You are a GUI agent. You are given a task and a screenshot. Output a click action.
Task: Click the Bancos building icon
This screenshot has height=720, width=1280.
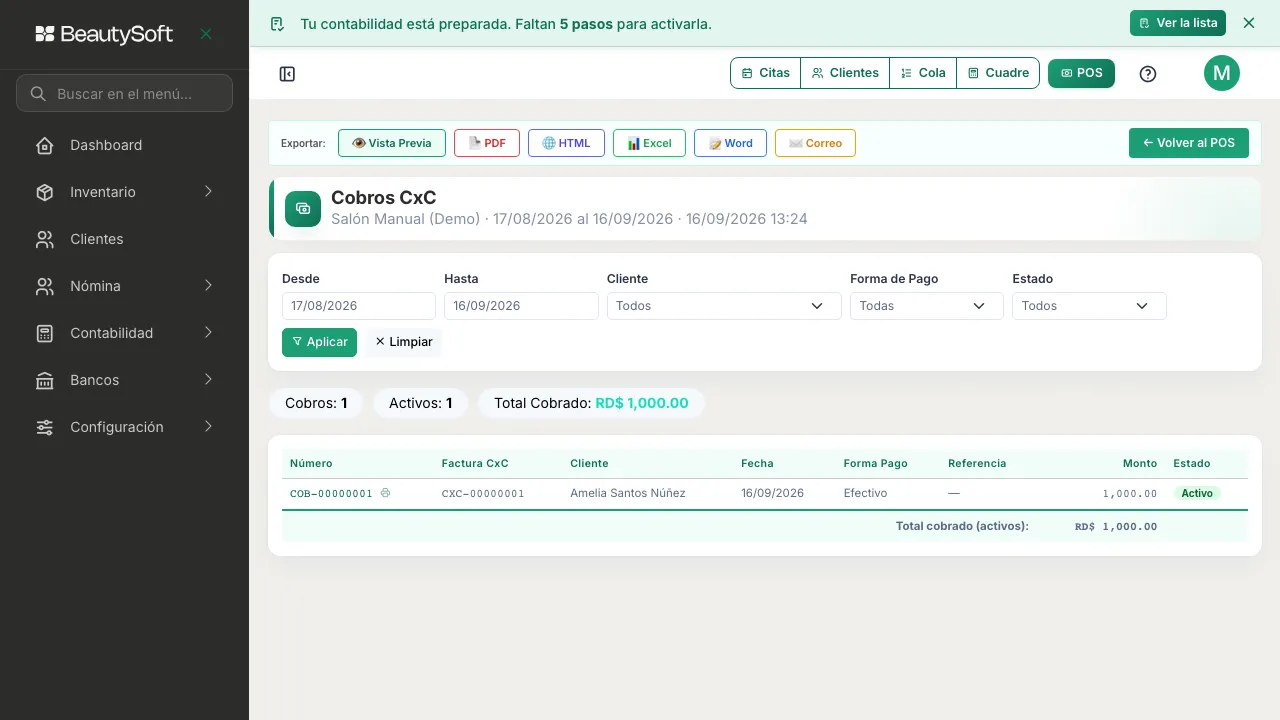(45, 380)
